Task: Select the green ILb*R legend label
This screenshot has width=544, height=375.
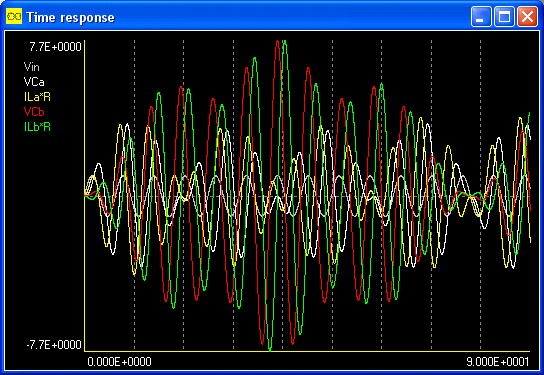Action: pos(37,127)
